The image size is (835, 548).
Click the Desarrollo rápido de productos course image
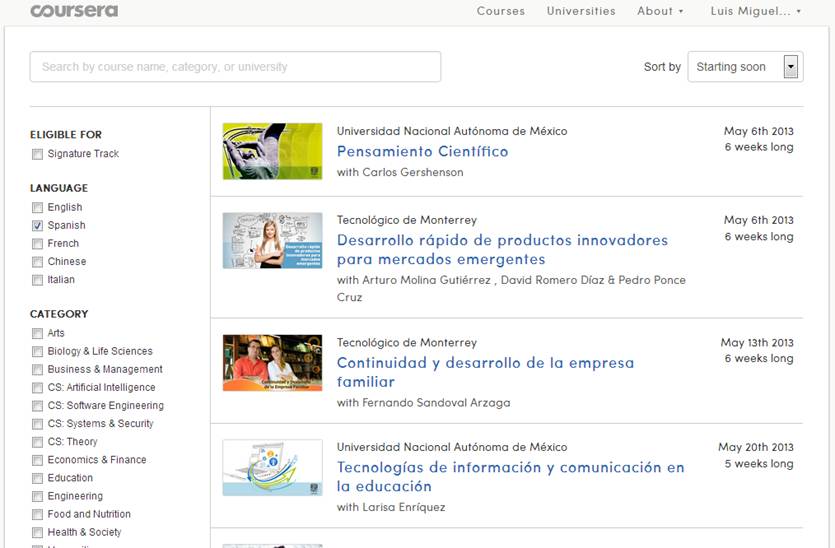click(x=272, y=240)
